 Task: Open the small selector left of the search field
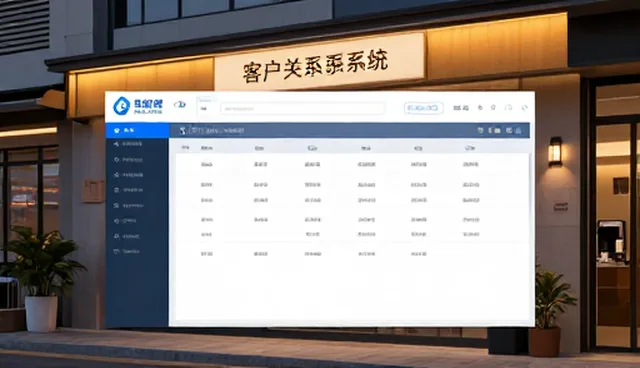[207, 108]
